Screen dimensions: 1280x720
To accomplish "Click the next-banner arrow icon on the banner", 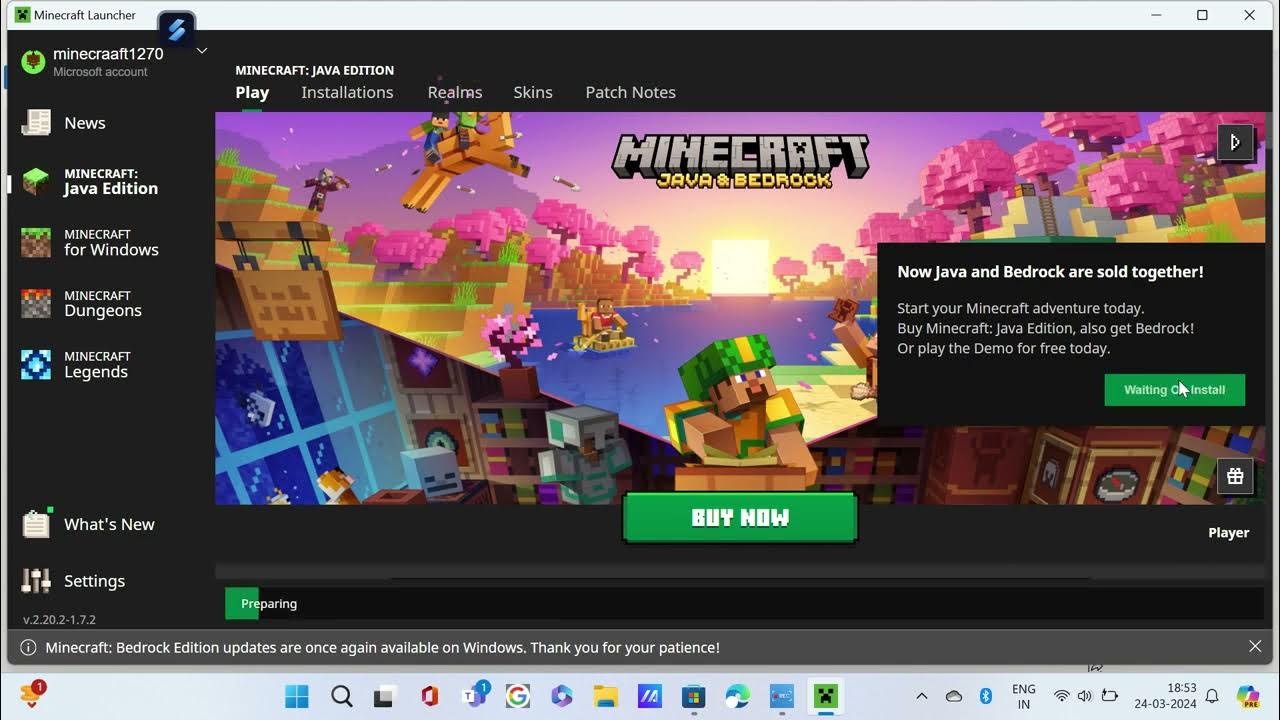I will pyautogui.click(x=1235, y=142).
